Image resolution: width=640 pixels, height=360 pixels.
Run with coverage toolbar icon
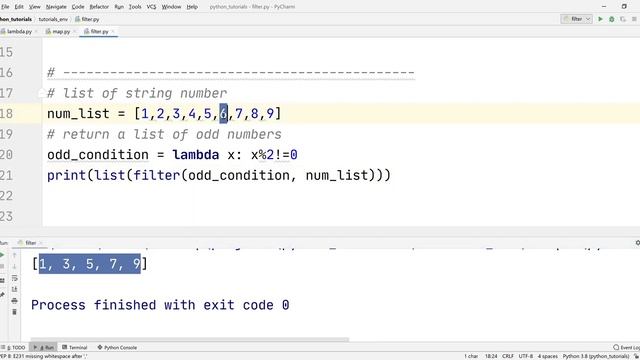point(623,19)
